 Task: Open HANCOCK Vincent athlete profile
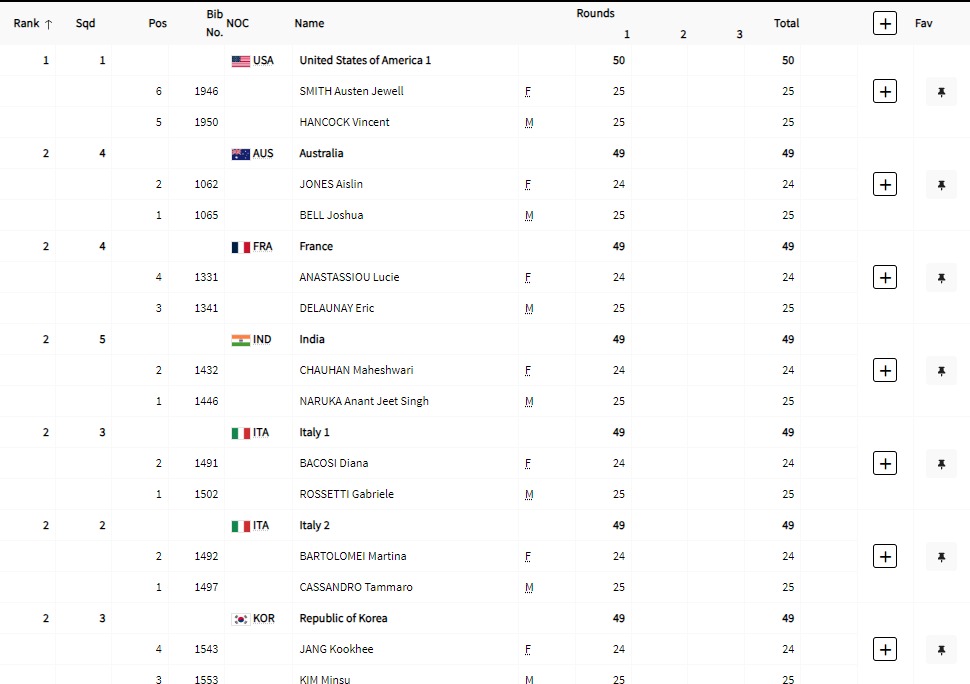[x=344, y=122]
